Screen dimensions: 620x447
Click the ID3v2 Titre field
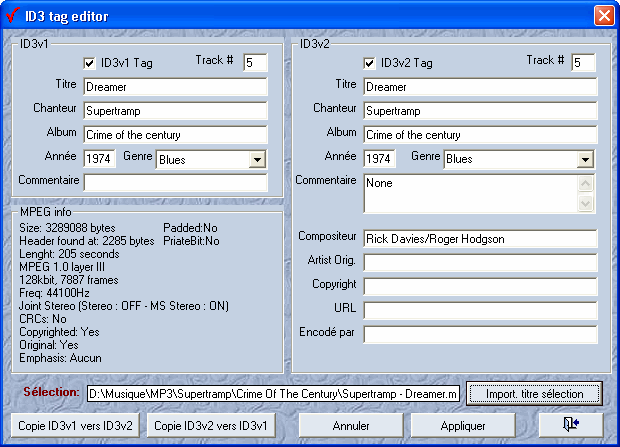coord(480,87)
